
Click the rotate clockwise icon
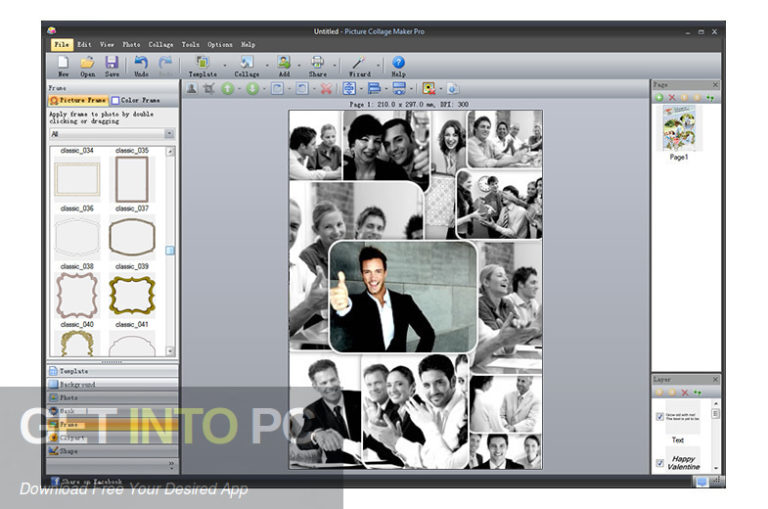pos(277,89)
